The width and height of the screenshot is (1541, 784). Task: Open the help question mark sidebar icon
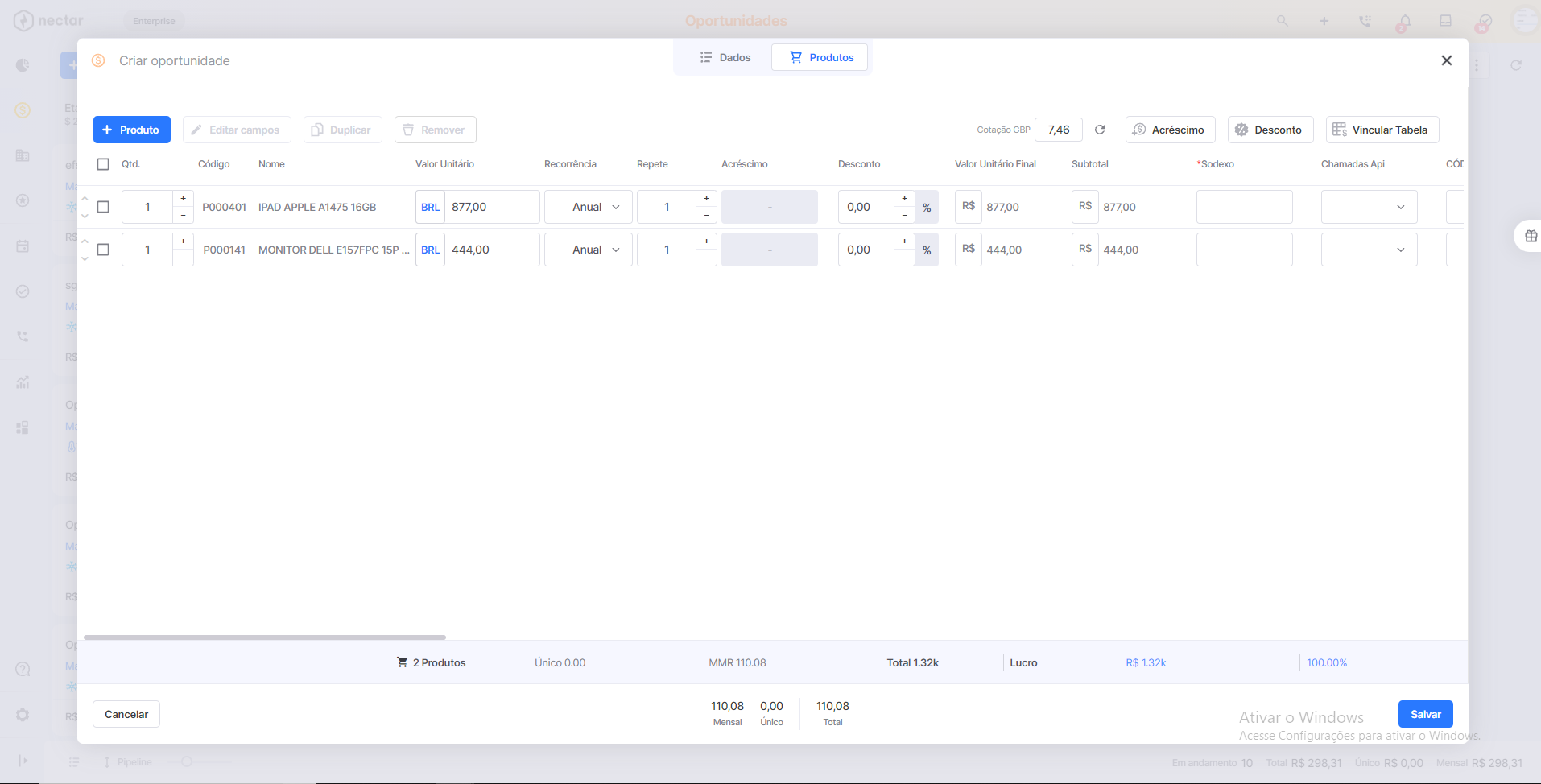(x=23, y=669)
